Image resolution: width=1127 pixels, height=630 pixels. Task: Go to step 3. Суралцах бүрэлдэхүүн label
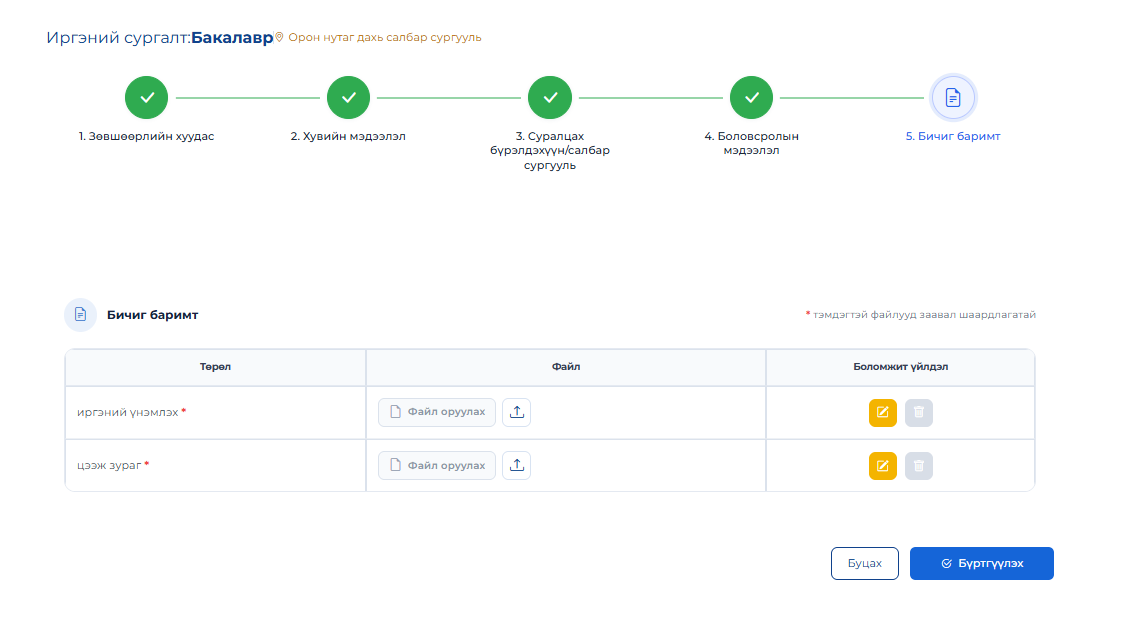point(550,150)
